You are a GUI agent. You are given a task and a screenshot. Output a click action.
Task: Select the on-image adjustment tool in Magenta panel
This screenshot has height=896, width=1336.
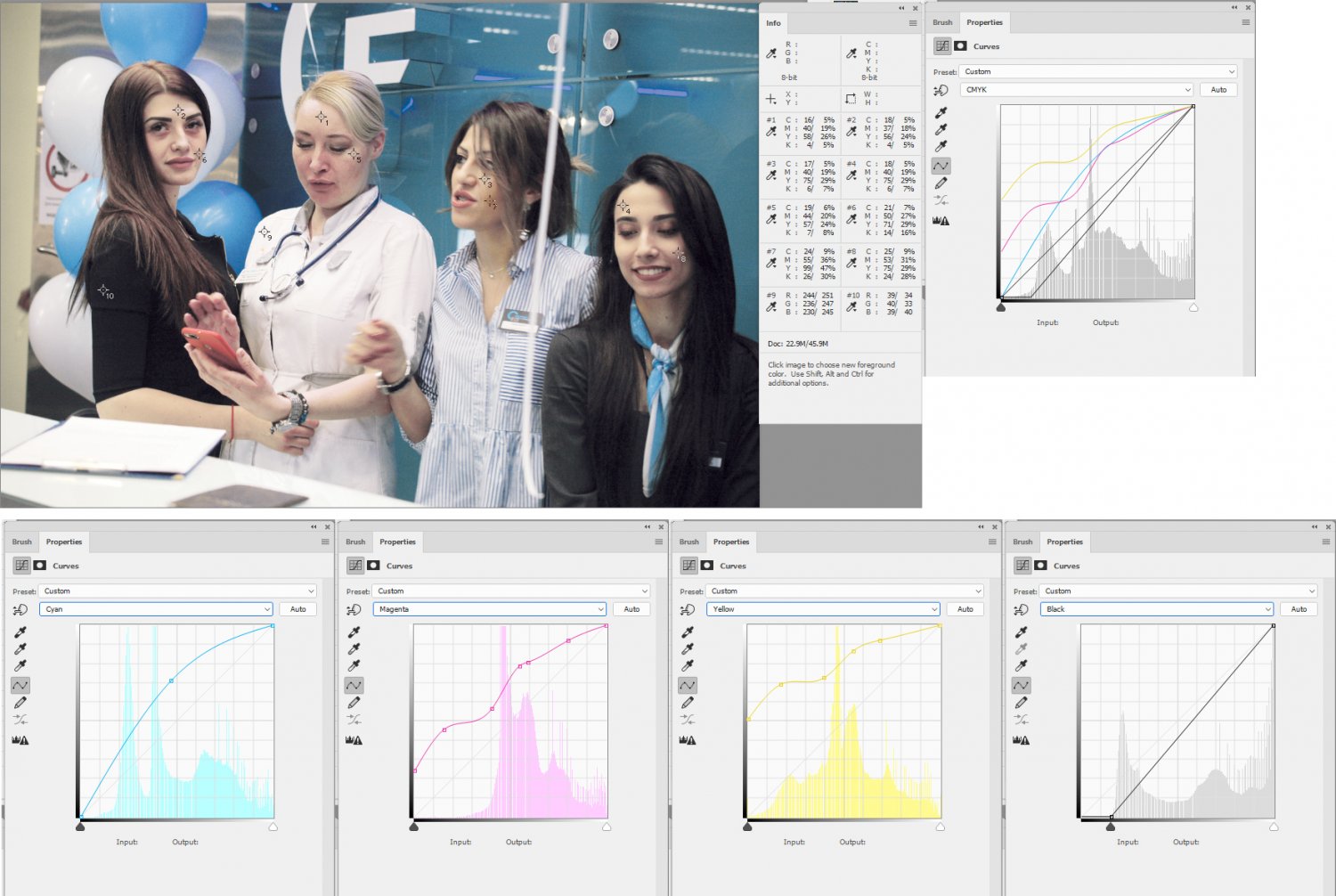tap(354, 609)
